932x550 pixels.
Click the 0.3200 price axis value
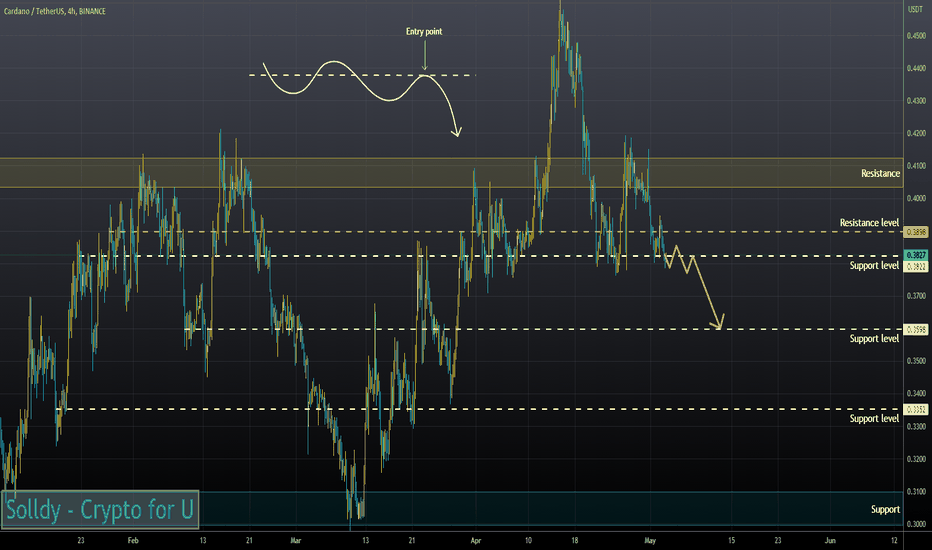click(916, 459)
